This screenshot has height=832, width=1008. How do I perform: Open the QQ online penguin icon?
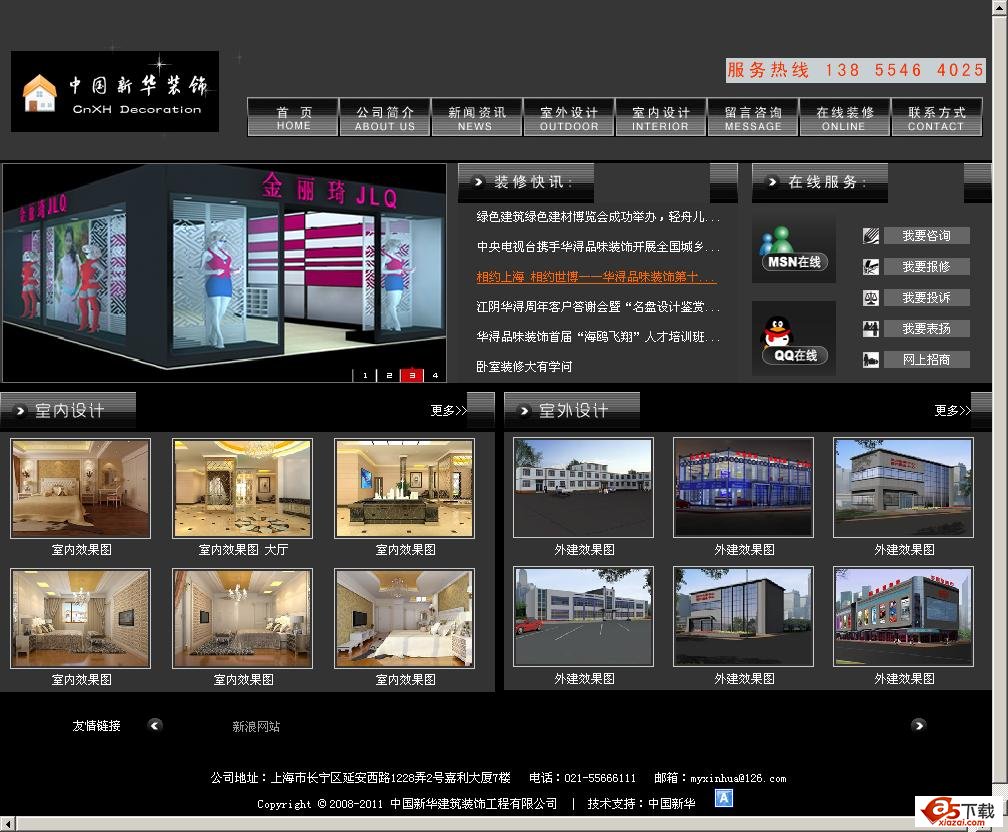[x=794, y=339]
